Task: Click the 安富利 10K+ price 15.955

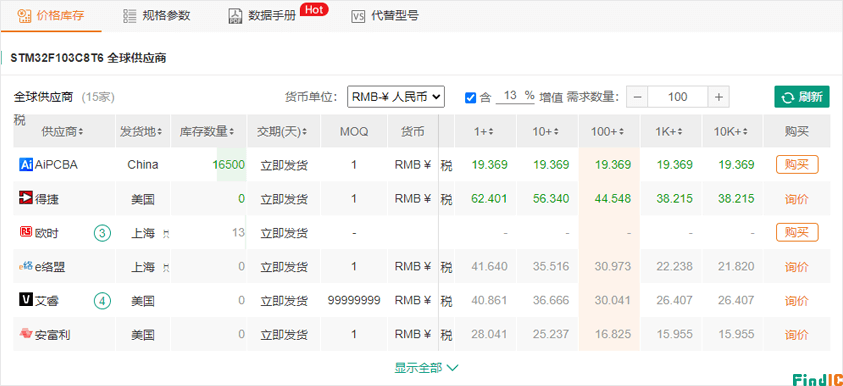Action: [x=736, y=334]
